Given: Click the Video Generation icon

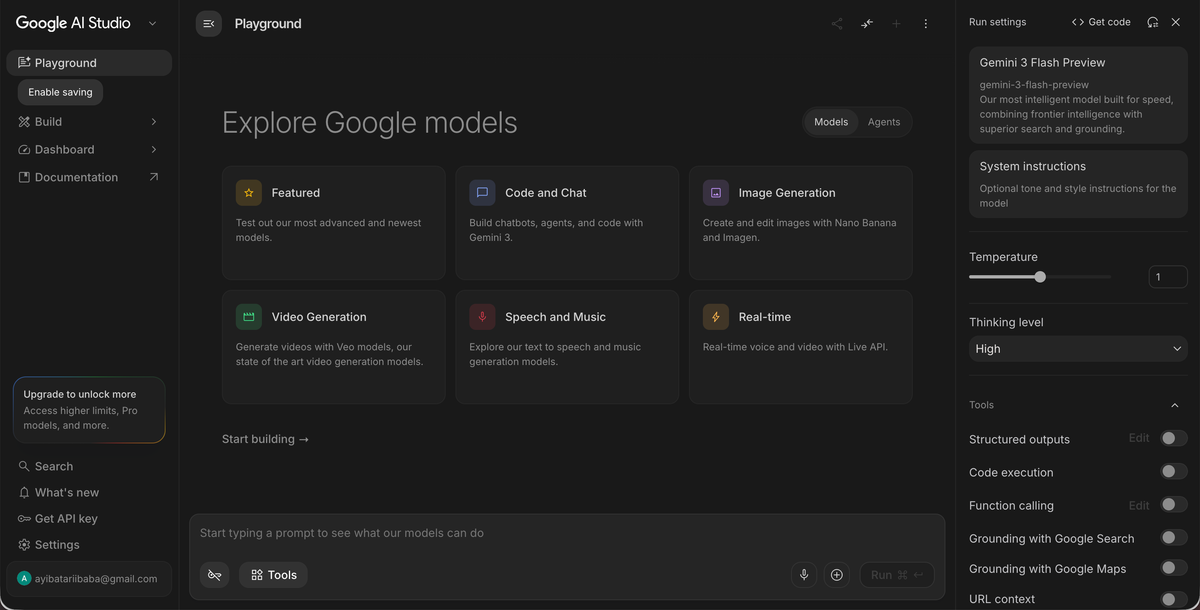Looking at the screenshot, I should tap(249, 317).
